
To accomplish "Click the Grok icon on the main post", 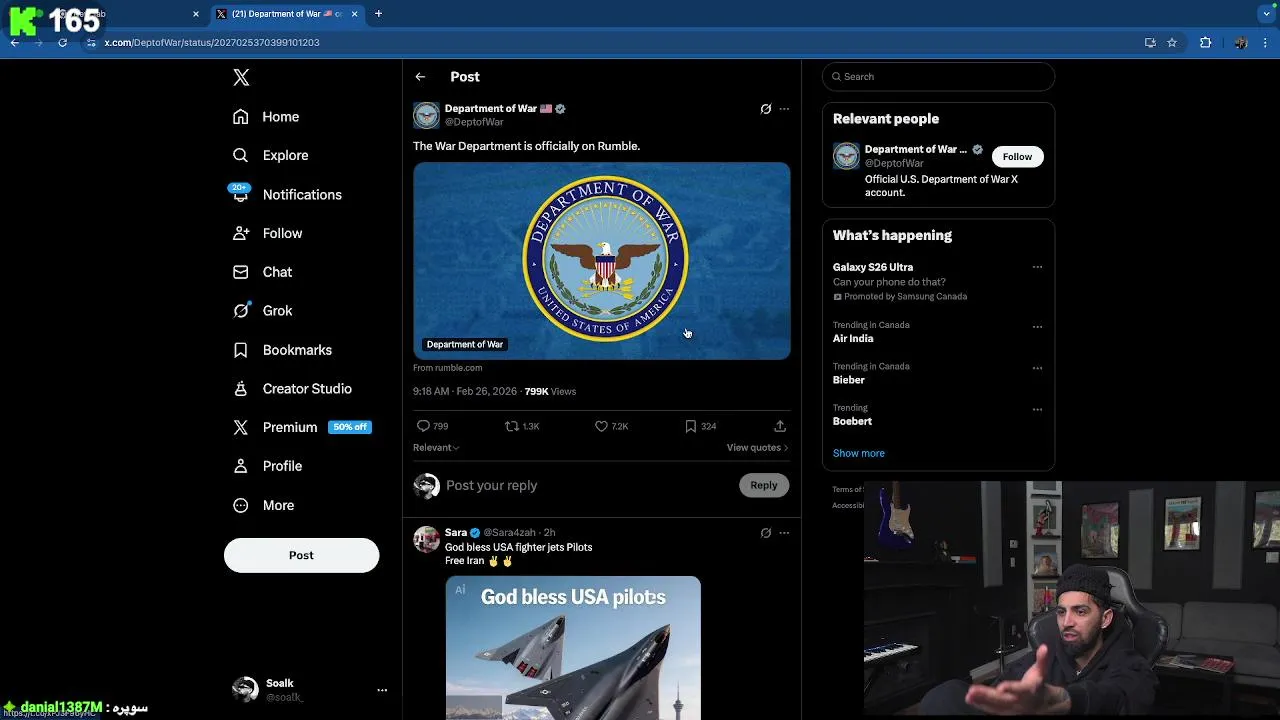I will (x=766, y=109).
